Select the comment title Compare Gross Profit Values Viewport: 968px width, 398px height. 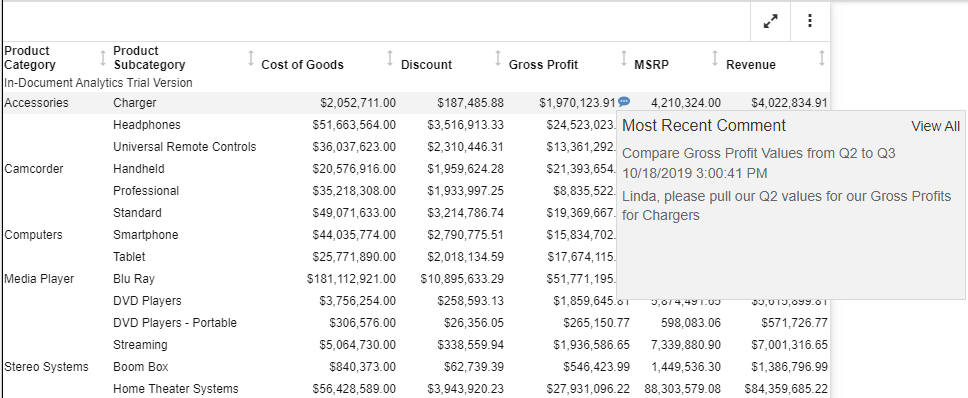click(x=759, y=153)
